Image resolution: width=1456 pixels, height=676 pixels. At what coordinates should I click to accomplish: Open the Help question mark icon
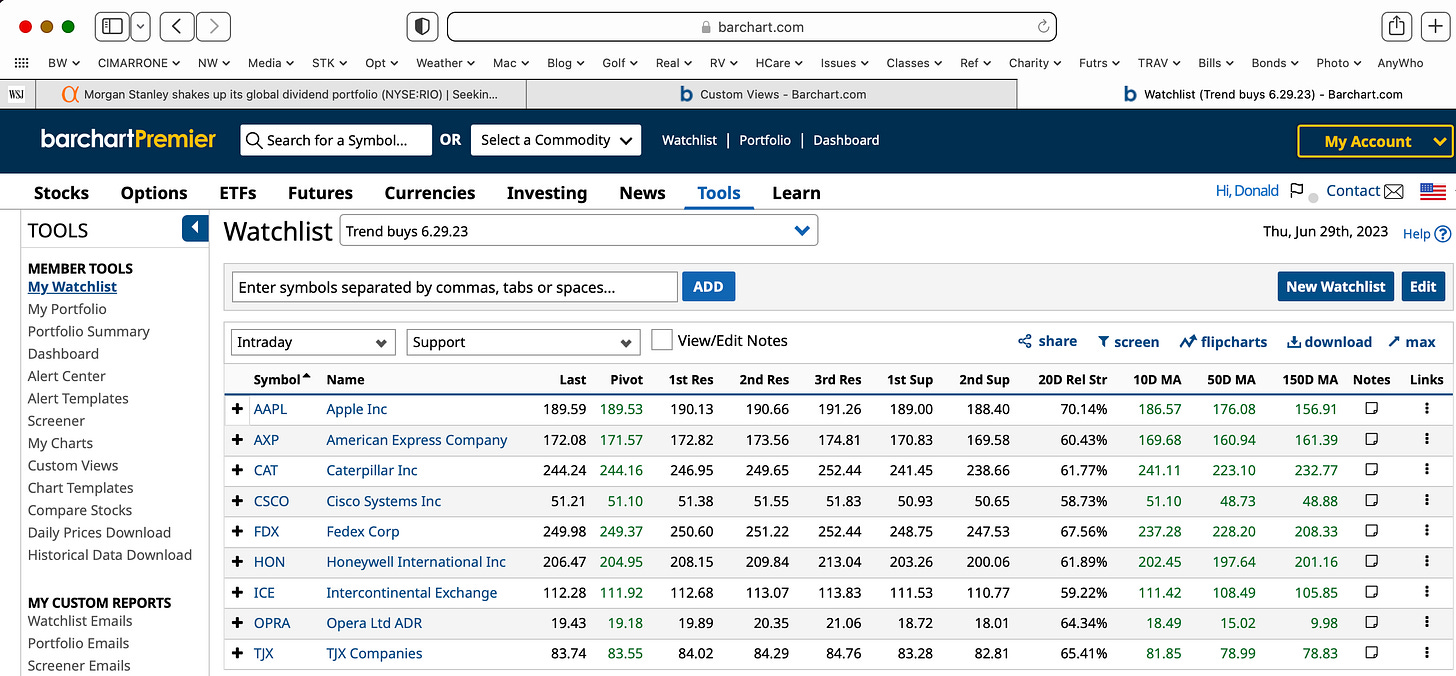1442,234
